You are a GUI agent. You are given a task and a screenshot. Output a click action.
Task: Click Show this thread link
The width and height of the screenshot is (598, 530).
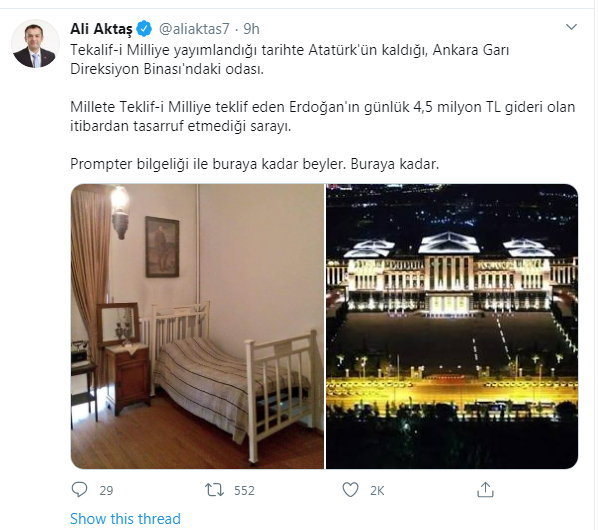(125, 519)
